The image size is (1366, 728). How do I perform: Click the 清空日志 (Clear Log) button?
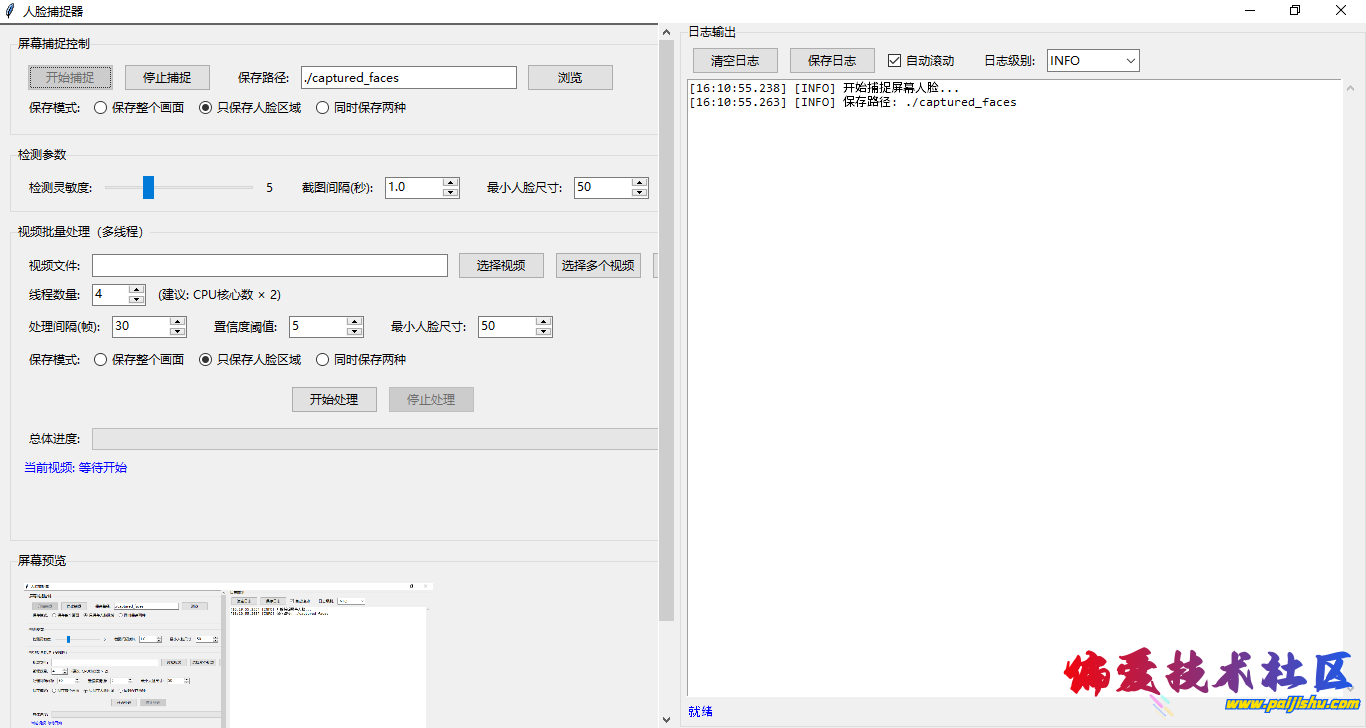click(x=735, y=60)
